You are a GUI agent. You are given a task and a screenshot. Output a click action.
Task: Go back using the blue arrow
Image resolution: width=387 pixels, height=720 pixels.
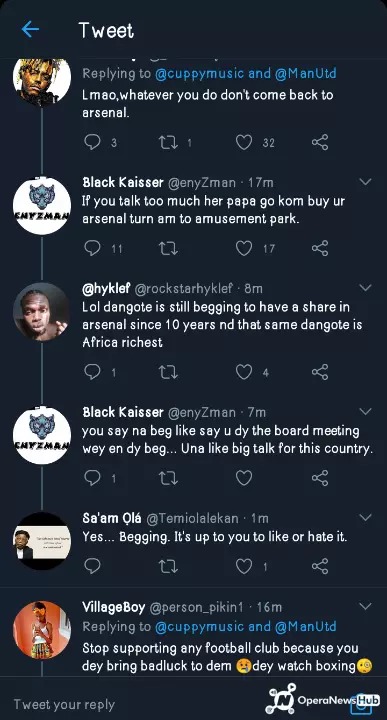click(x=30, y=30)
